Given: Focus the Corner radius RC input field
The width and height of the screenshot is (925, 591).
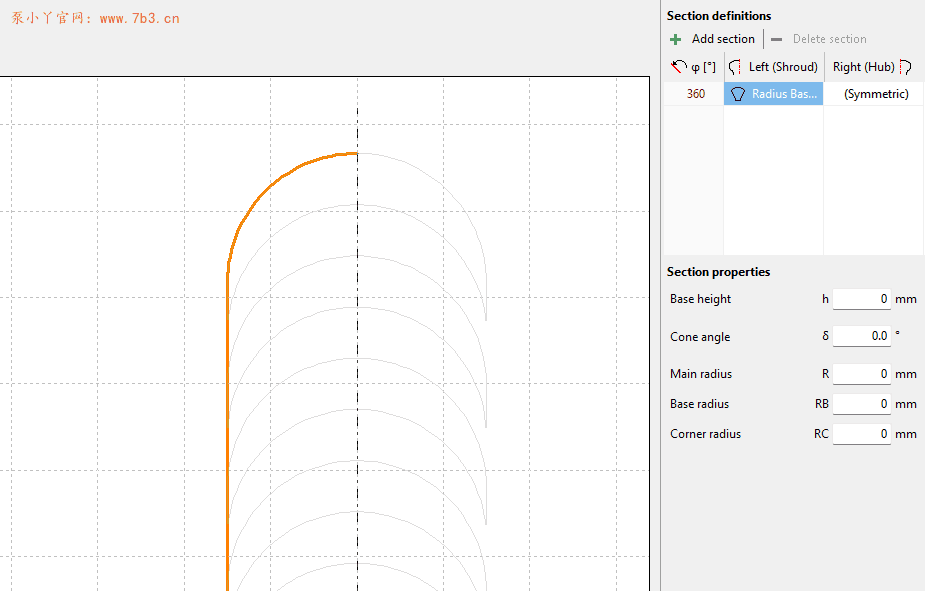Looking at the screenshot, I should point(861,434).
